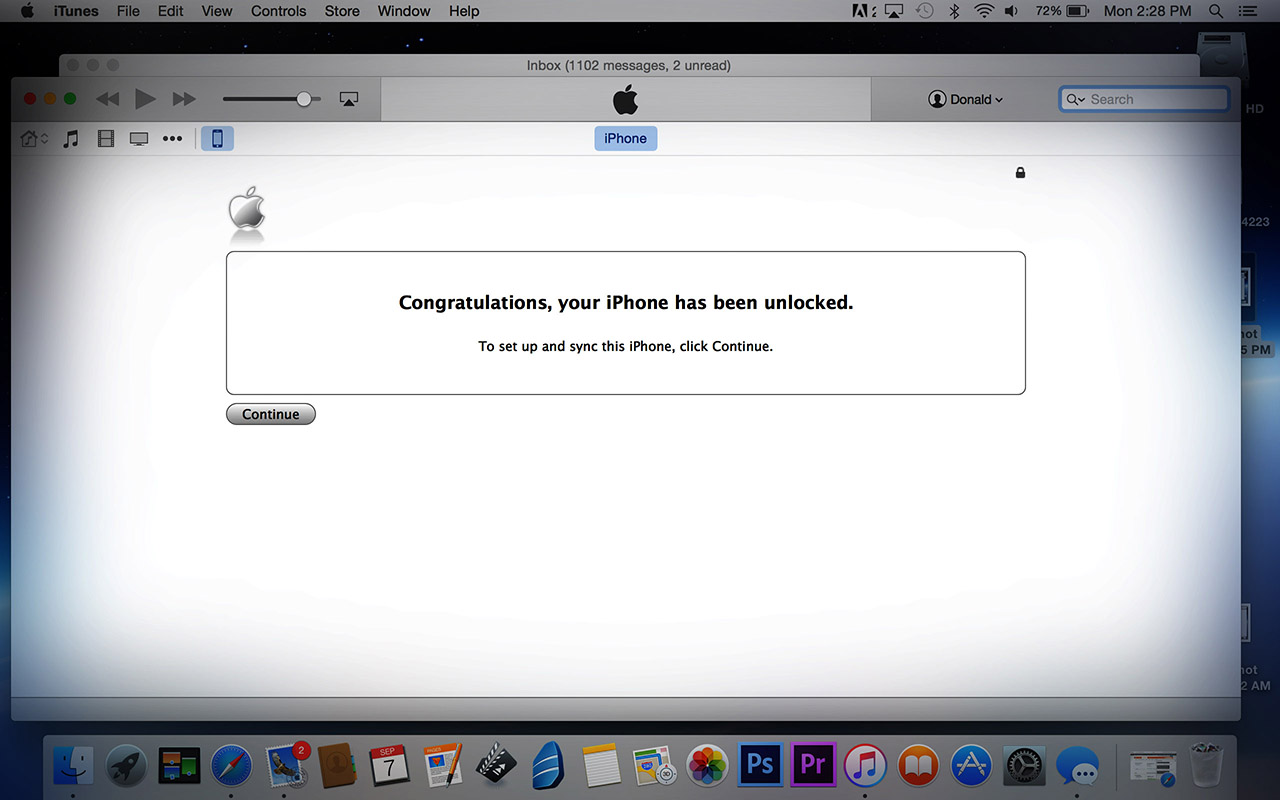This screenshot has width=1280, height=800.
Task: Open the iTunes application menu
Action: [x=76, y=11]
